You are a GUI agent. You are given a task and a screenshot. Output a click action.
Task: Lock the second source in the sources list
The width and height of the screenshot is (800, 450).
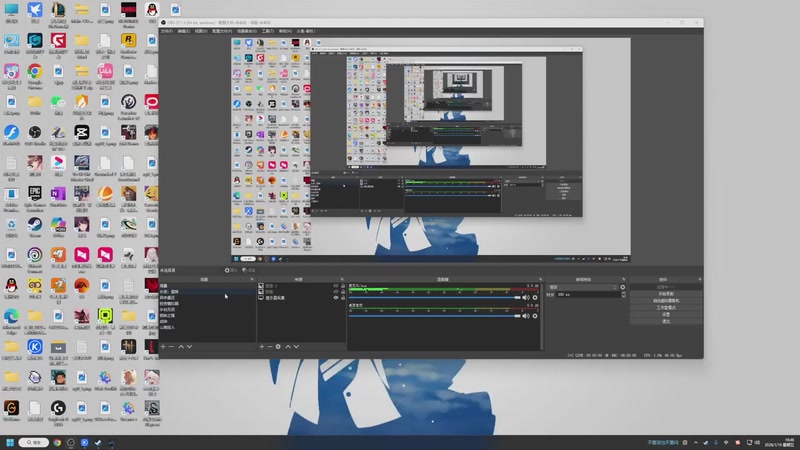pos(343,291)
